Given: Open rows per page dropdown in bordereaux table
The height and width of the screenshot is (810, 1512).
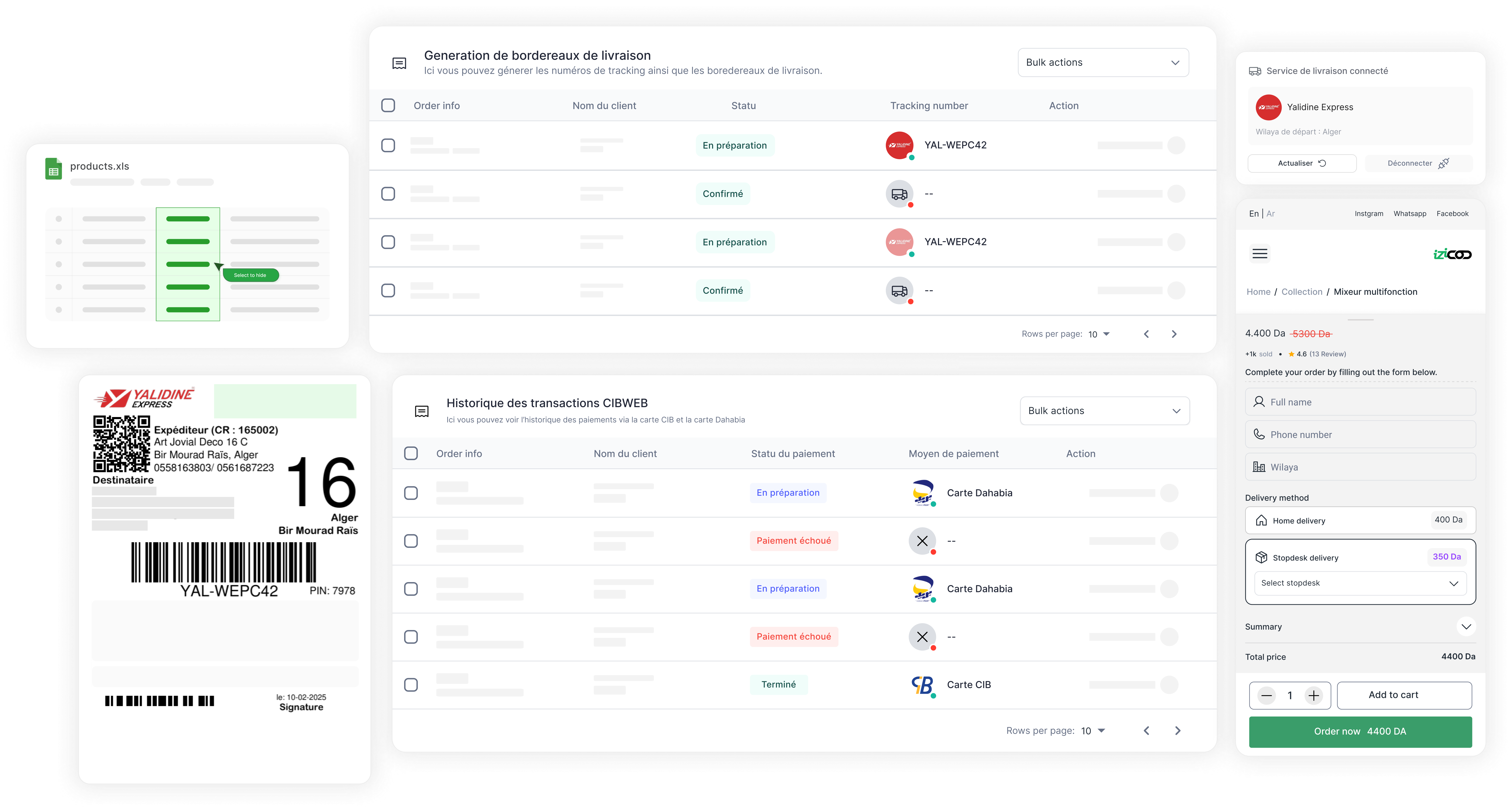Looking at the screenshot, I should click(x=1099, y=334).
